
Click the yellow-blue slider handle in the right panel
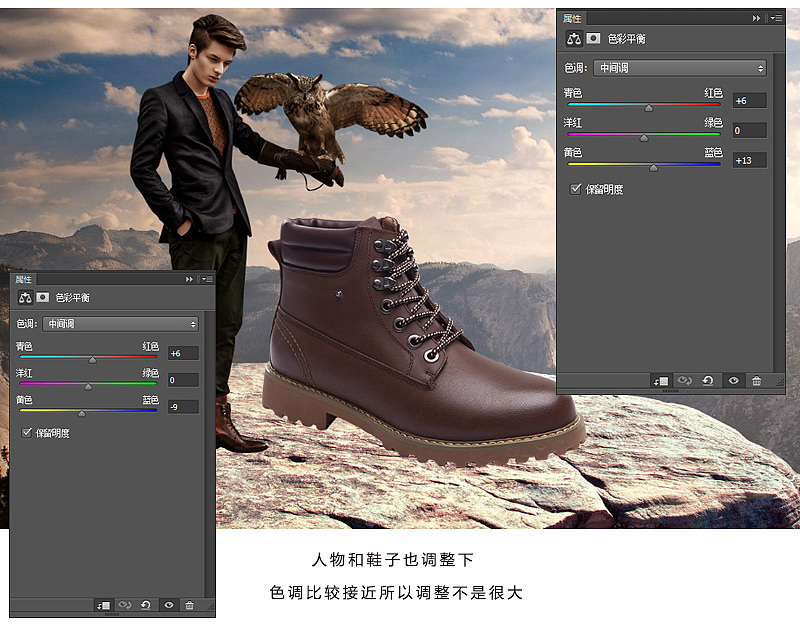pyautogui.click(x=654, y=168)
